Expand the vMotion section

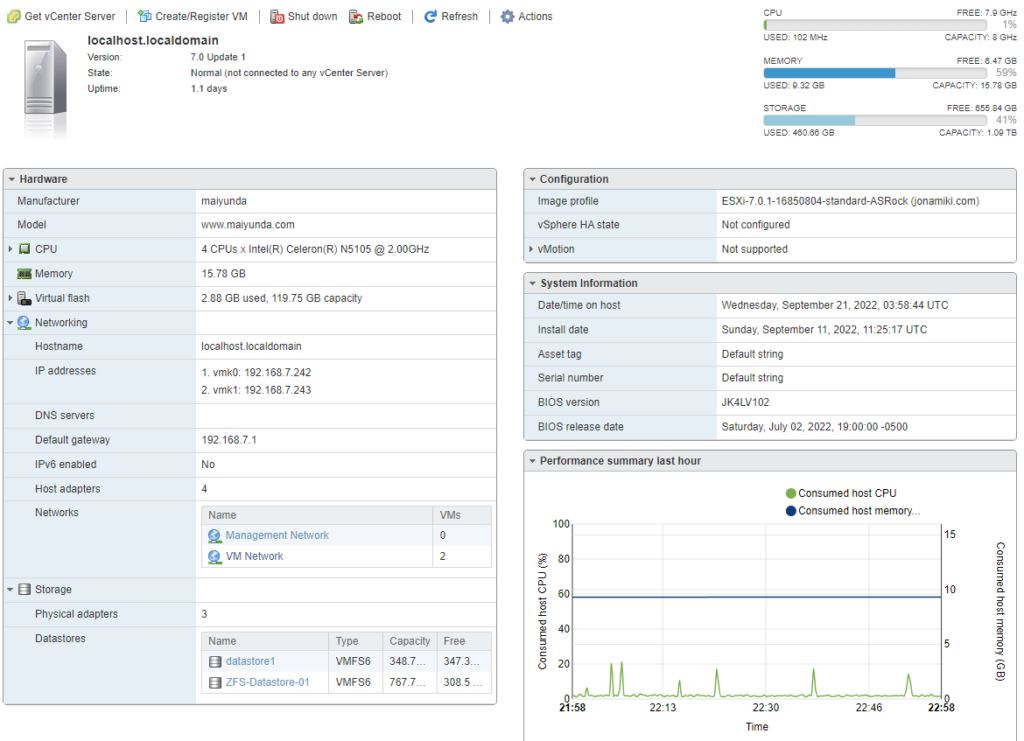click(x=531, y=247)
